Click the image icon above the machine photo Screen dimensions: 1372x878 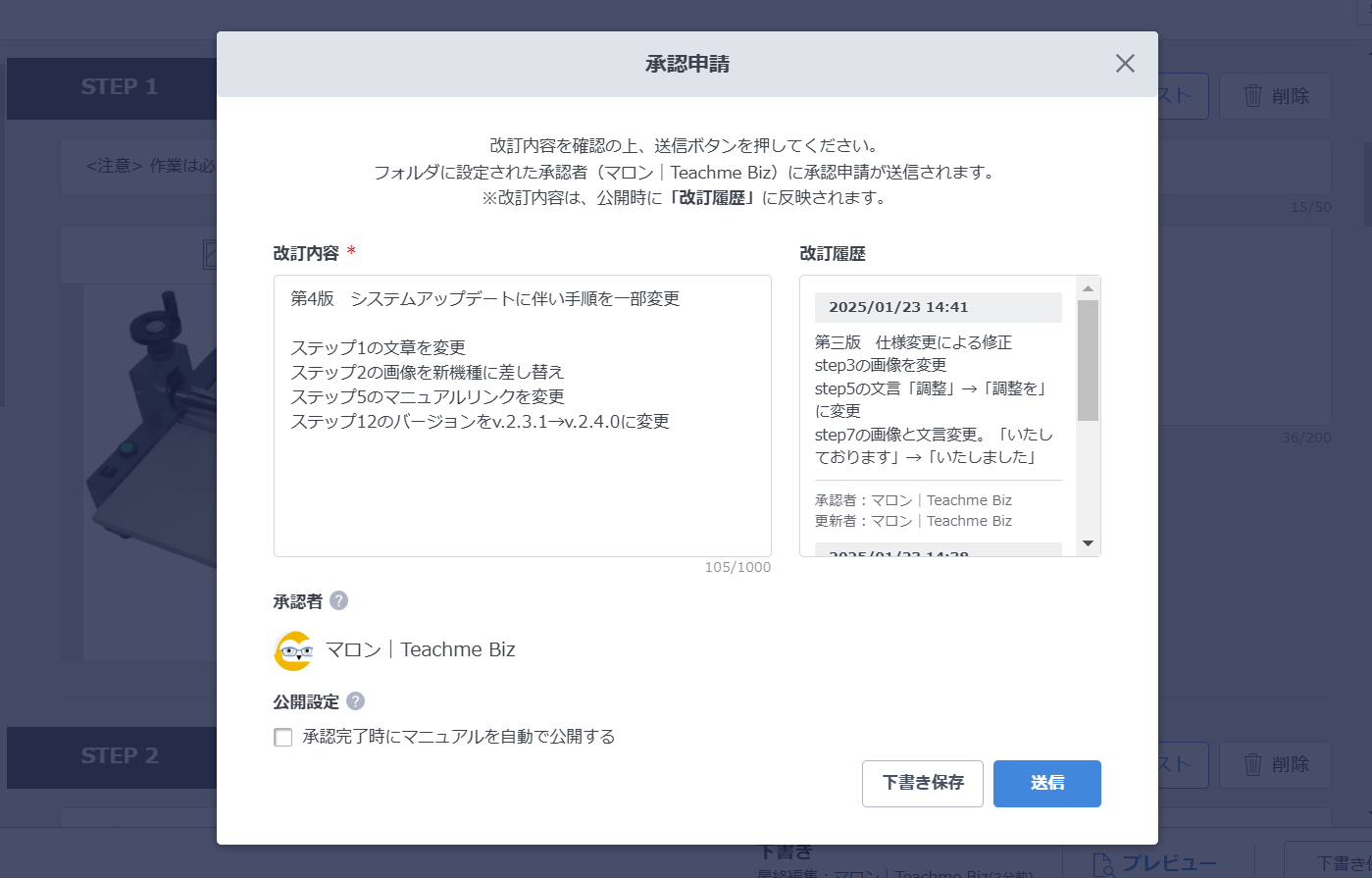pyautogui.click(x=209, y=254)
